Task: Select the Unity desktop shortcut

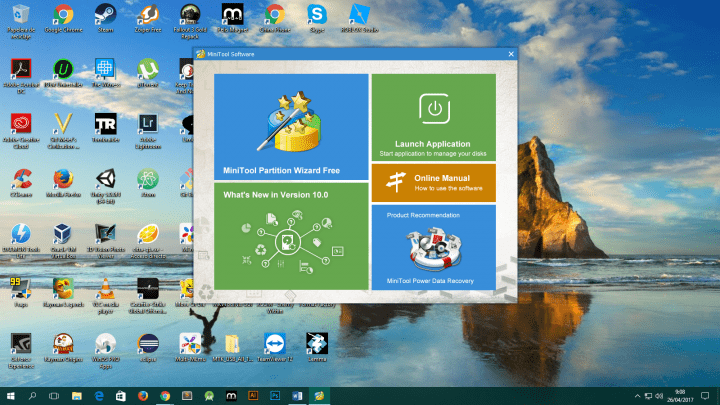Action: (106, 186)
